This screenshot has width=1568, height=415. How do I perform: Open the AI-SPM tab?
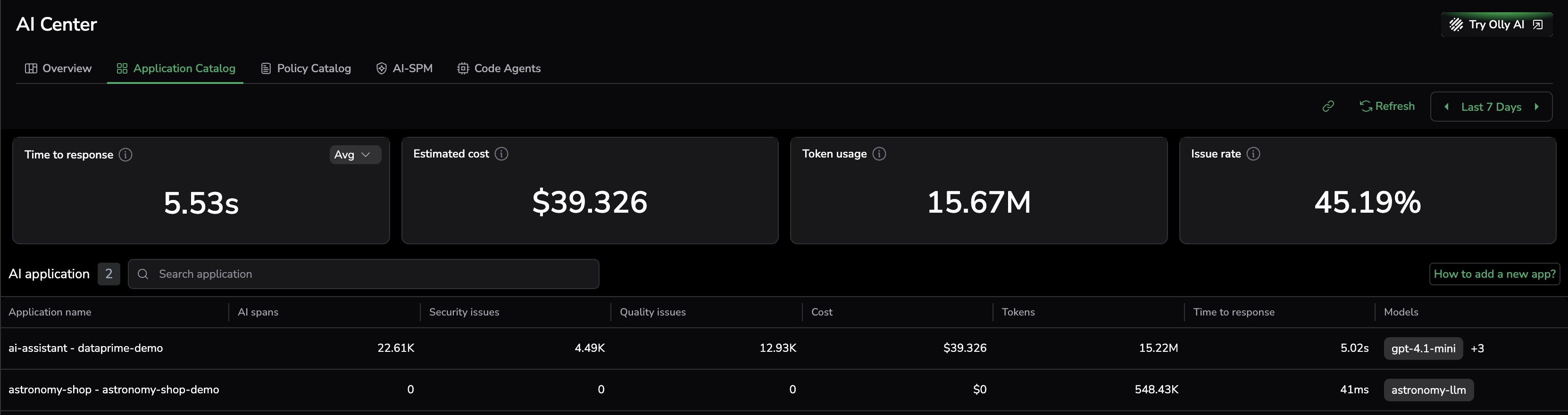(x=404, y=68)
